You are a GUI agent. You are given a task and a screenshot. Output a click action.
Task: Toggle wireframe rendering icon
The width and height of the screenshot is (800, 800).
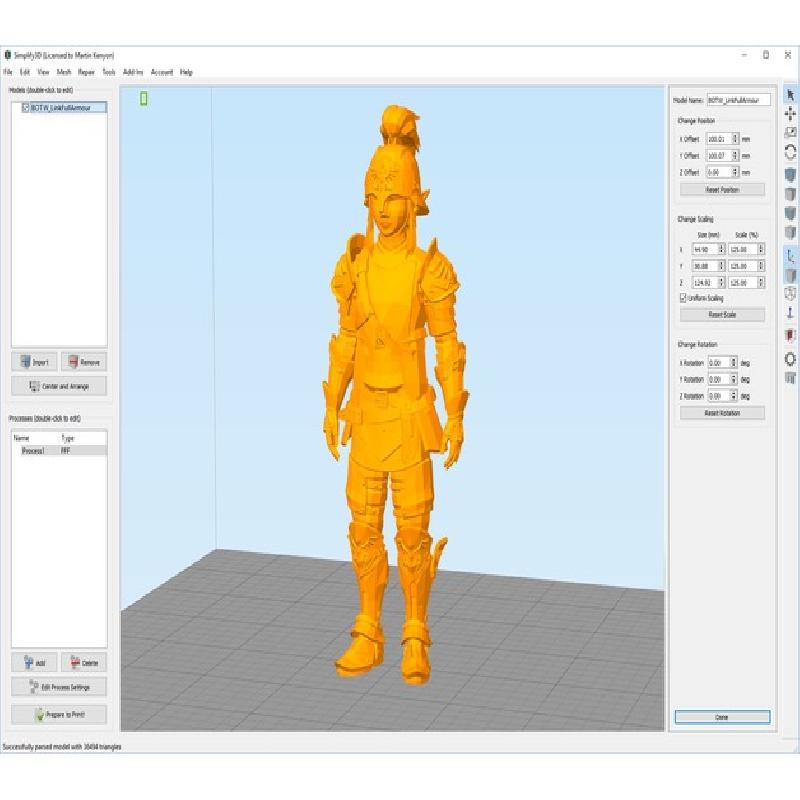coord(790,294)
